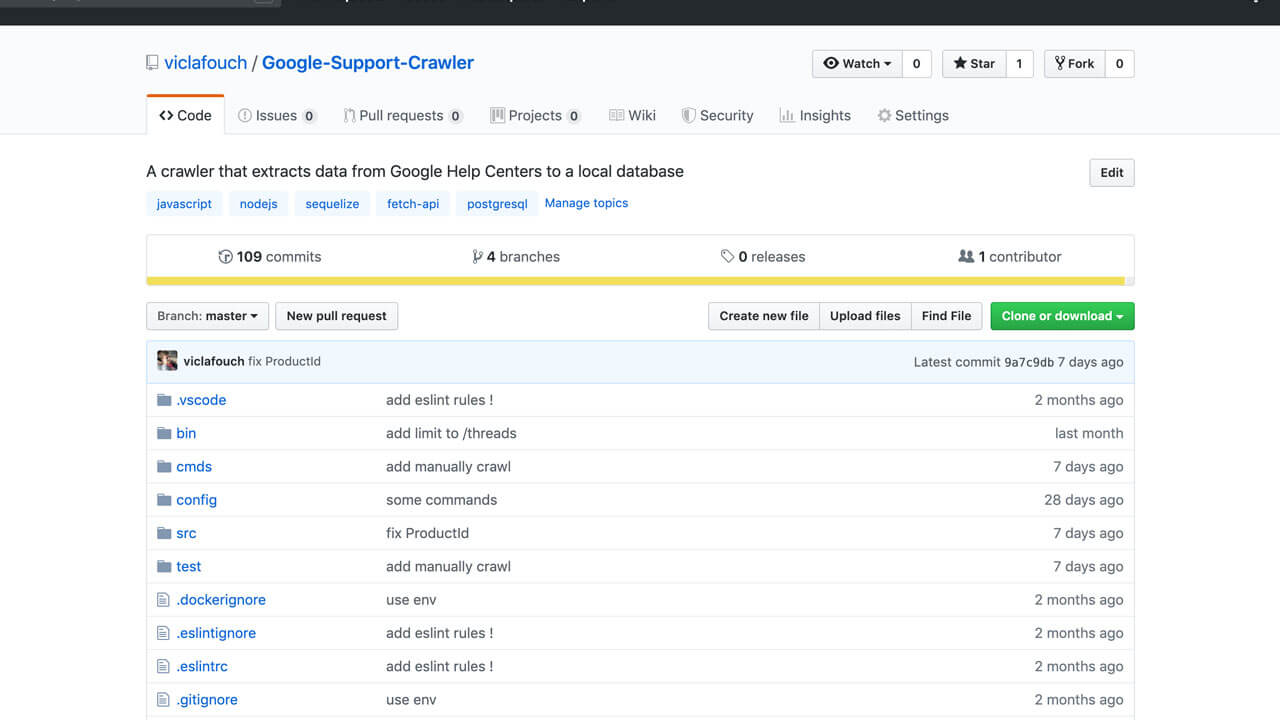Expand the Clone or download menu
Screen dimensions: 1280x720
1062,316
